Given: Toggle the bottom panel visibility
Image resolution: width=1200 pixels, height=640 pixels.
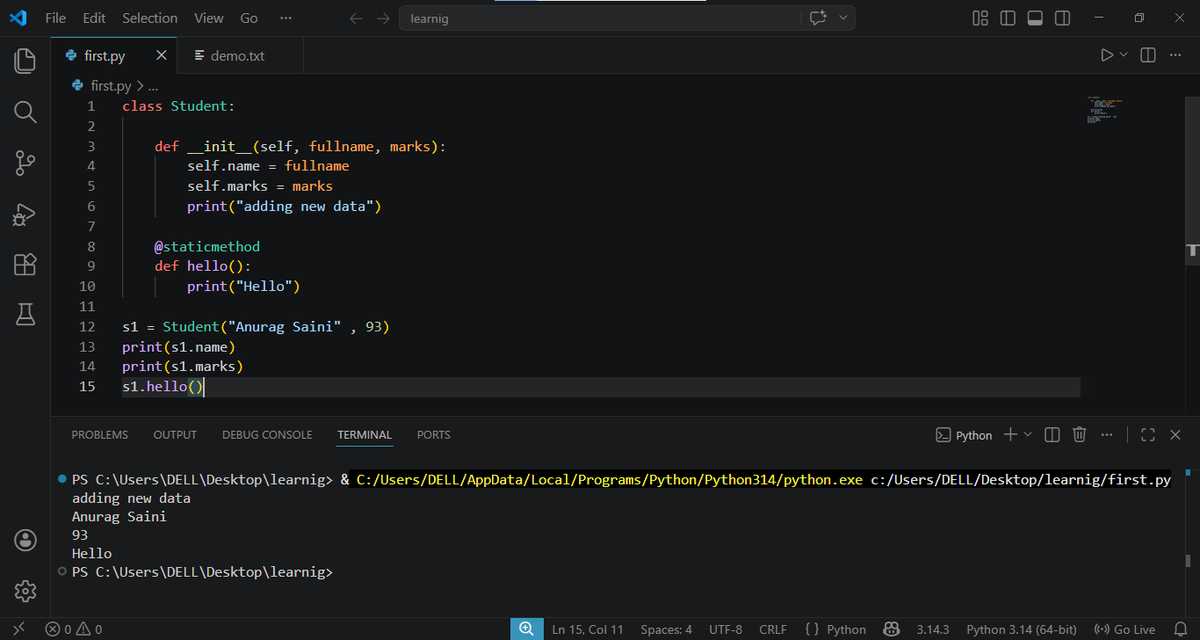Looking at the screenshot, I should pyautogui.click(x=1035, y=18).
